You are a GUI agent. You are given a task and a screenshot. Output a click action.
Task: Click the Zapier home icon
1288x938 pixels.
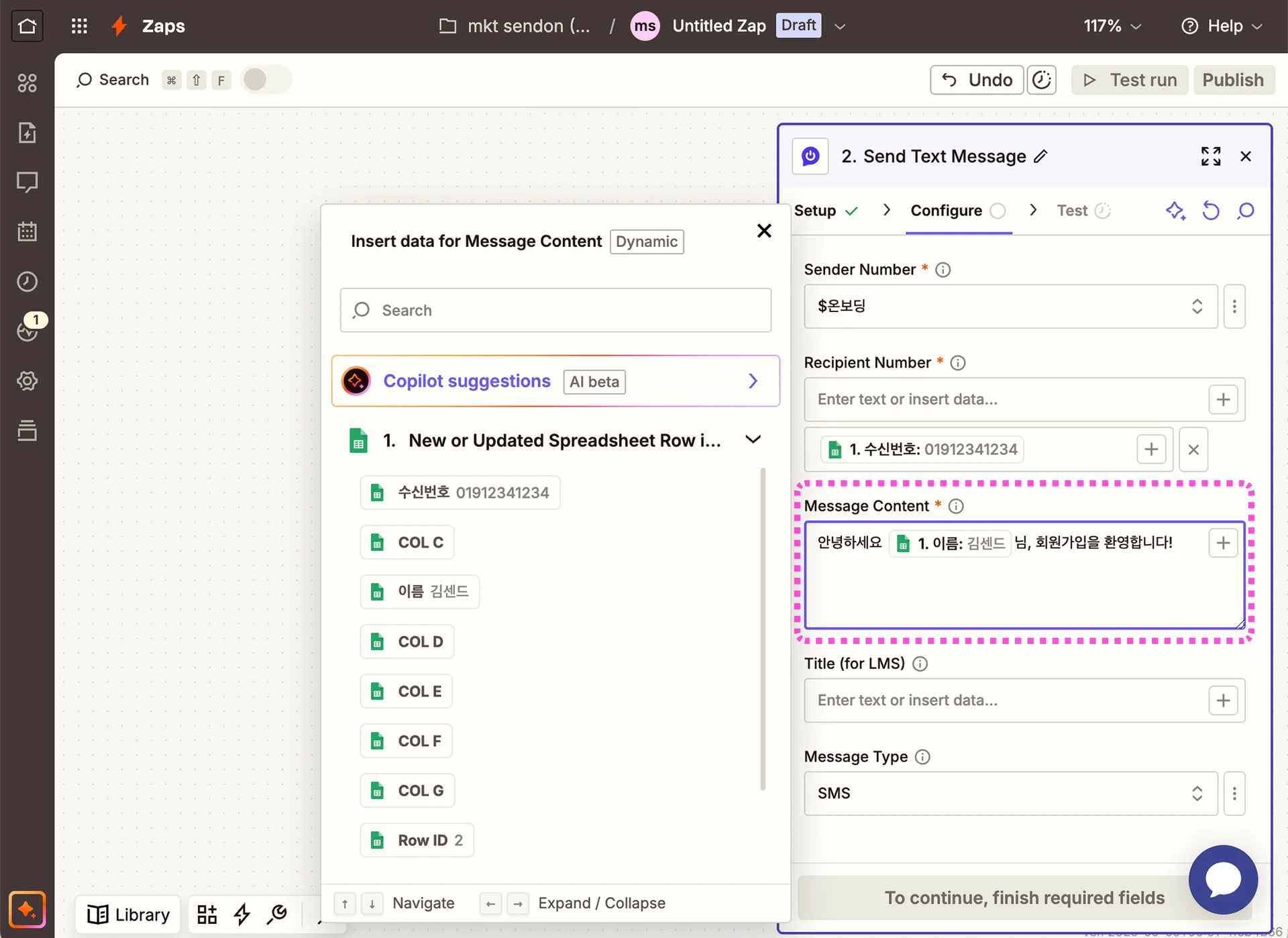(27, 26)
